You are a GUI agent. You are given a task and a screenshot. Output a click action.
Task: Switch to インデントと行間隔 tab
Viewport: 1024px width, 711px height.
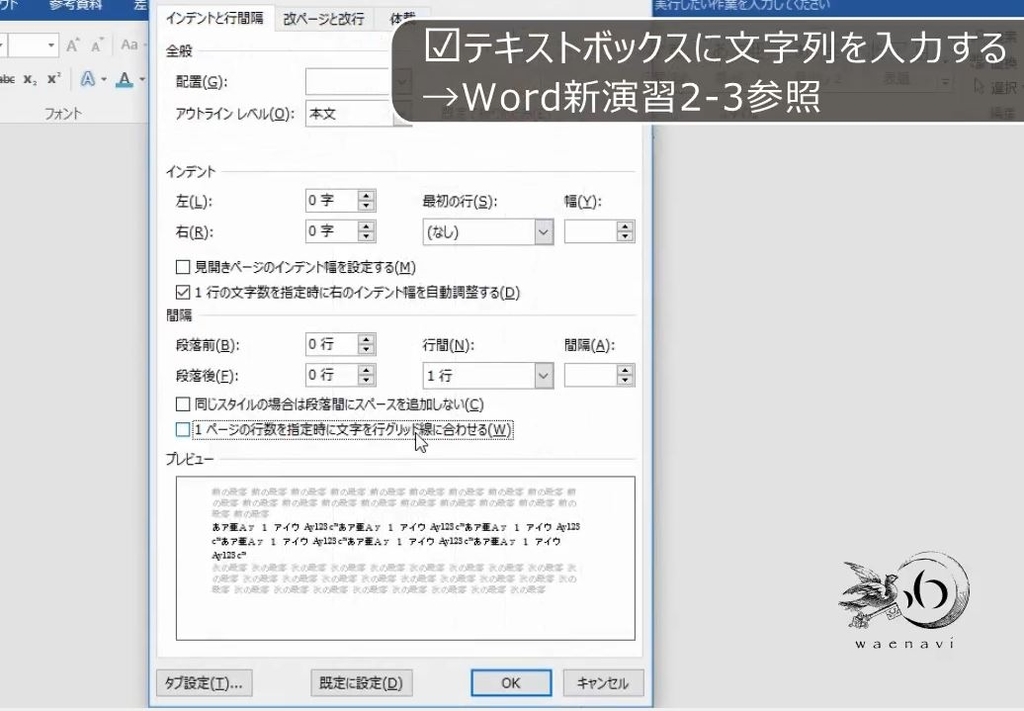(214, 18)
